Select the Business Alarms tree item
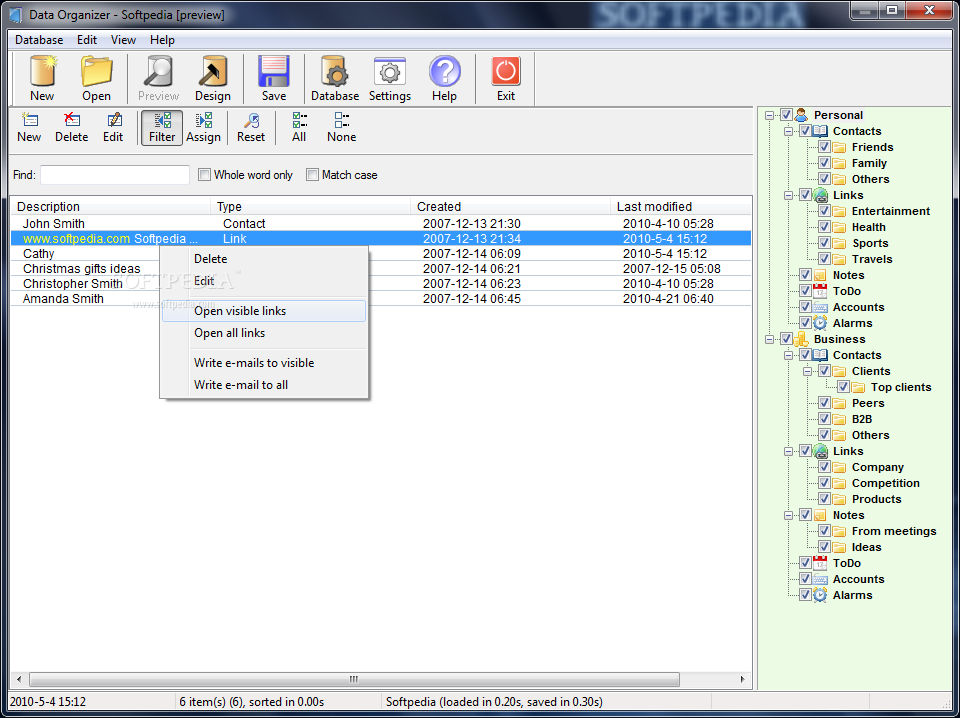Screen dimensions: 960x718 [x=852, y=595]
